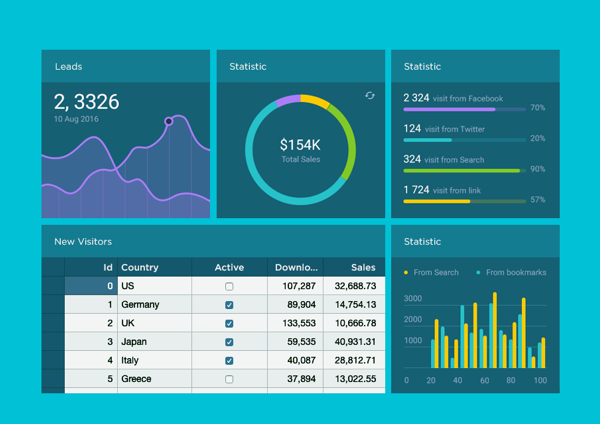The width and height of the screenshot is (600, 424).
Task: Uncheck the Active checkbox for Japan
Action: (x=229, y=342)
